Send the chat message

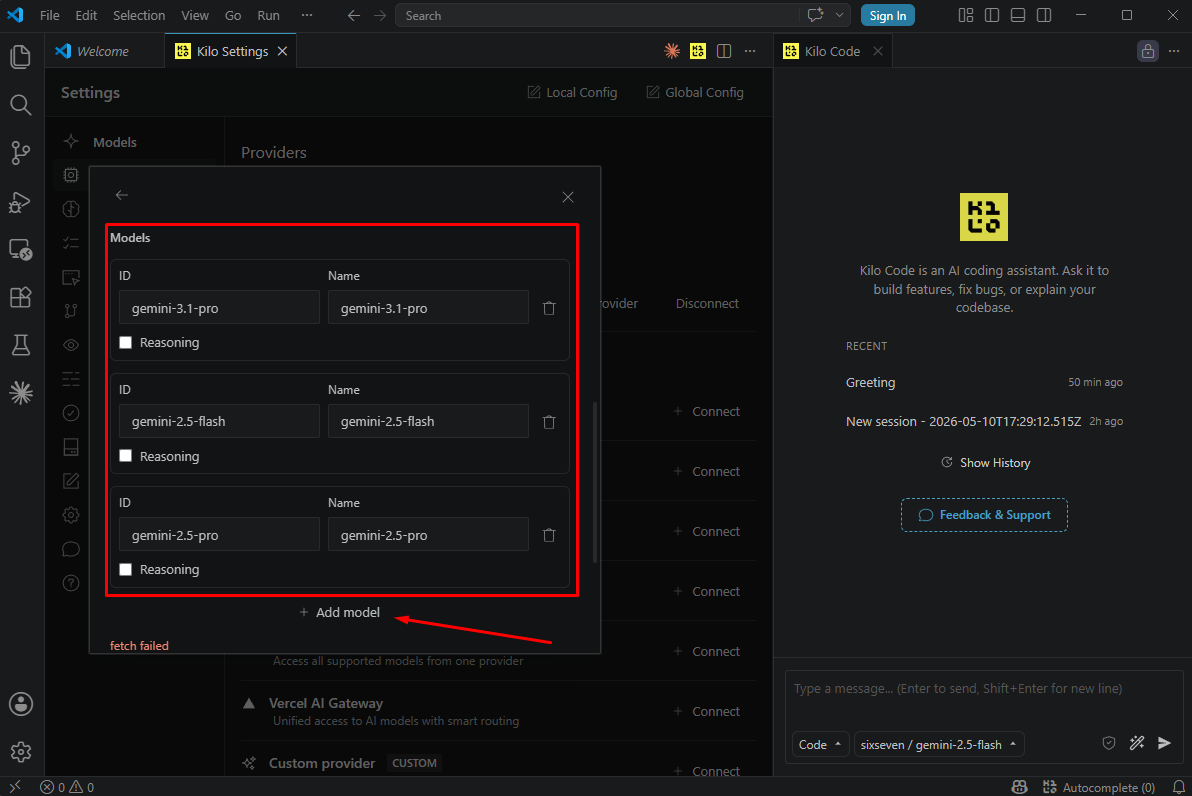coord(1164,744)
